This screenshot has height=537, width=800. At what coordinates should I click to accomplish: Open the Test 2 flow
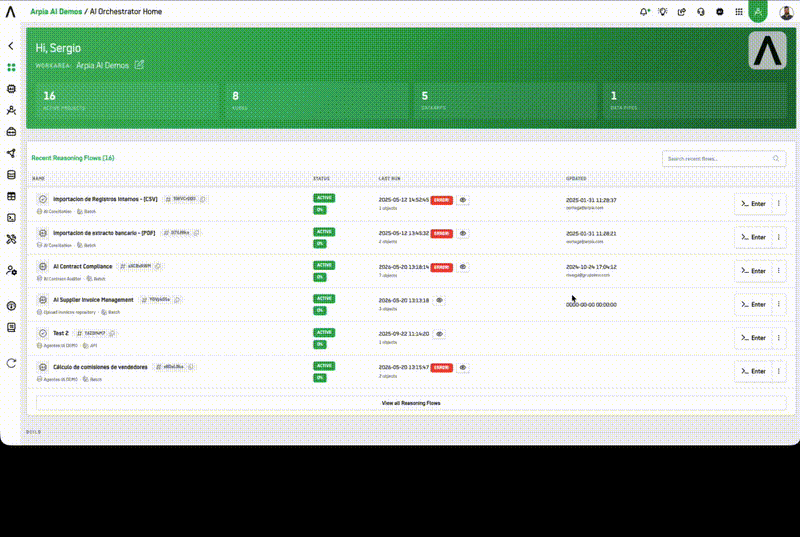(61, 333)
